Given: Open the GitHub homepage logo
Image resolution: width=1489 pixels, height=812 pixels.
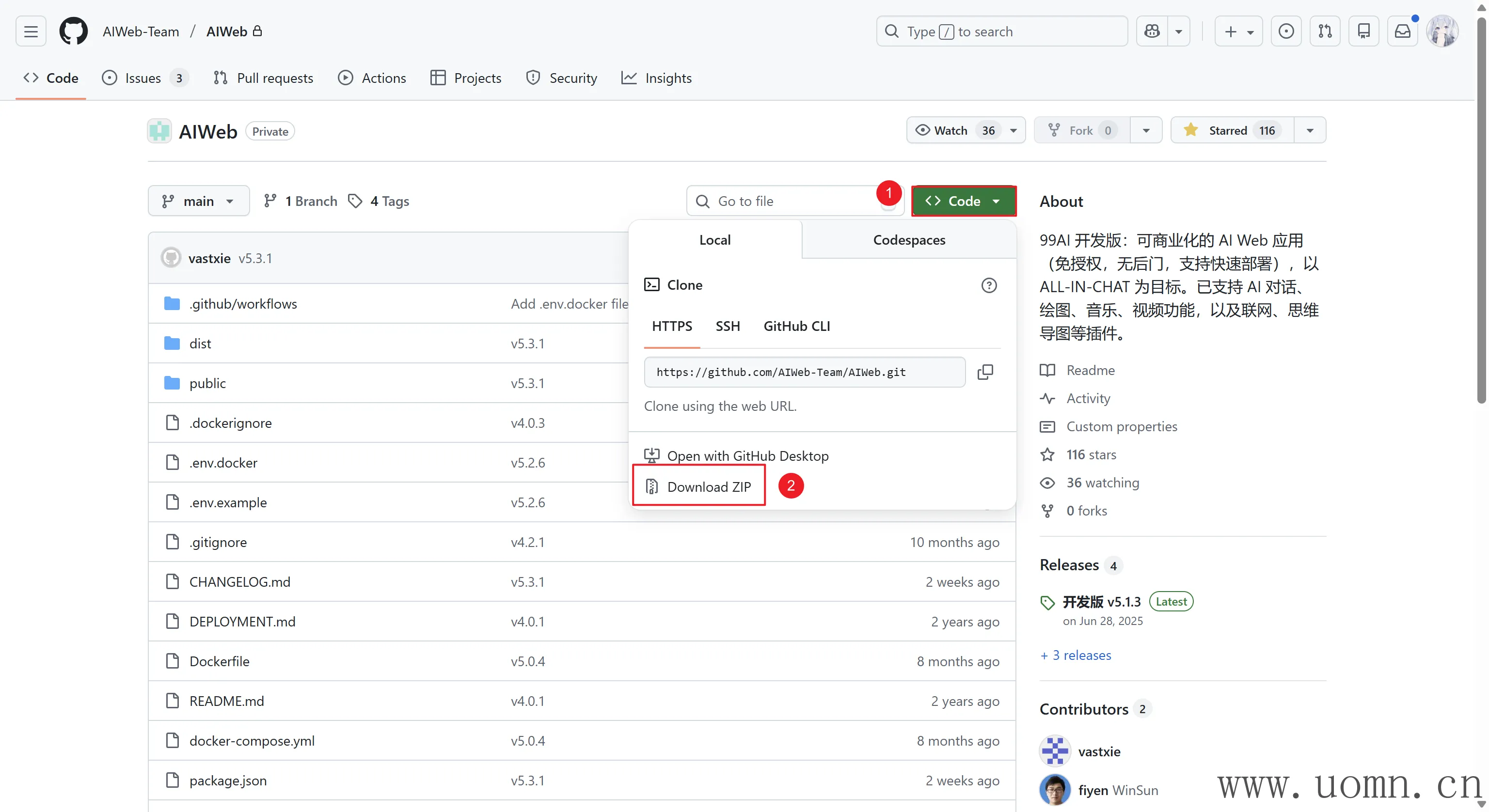Looking at the screenshot, I should click(x=73, y=31).
